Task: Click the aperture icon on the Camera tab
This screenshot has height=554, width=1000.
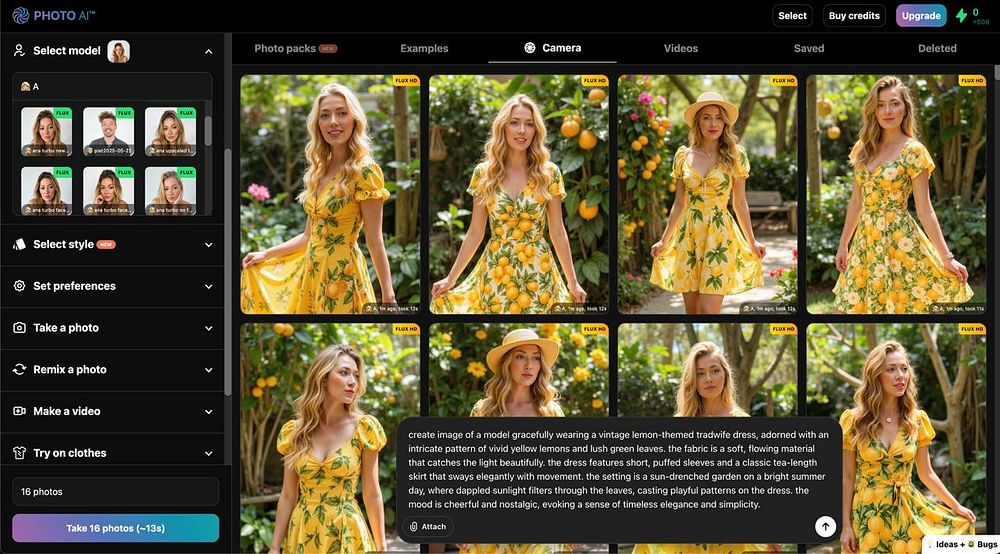Action: (529, 48)
